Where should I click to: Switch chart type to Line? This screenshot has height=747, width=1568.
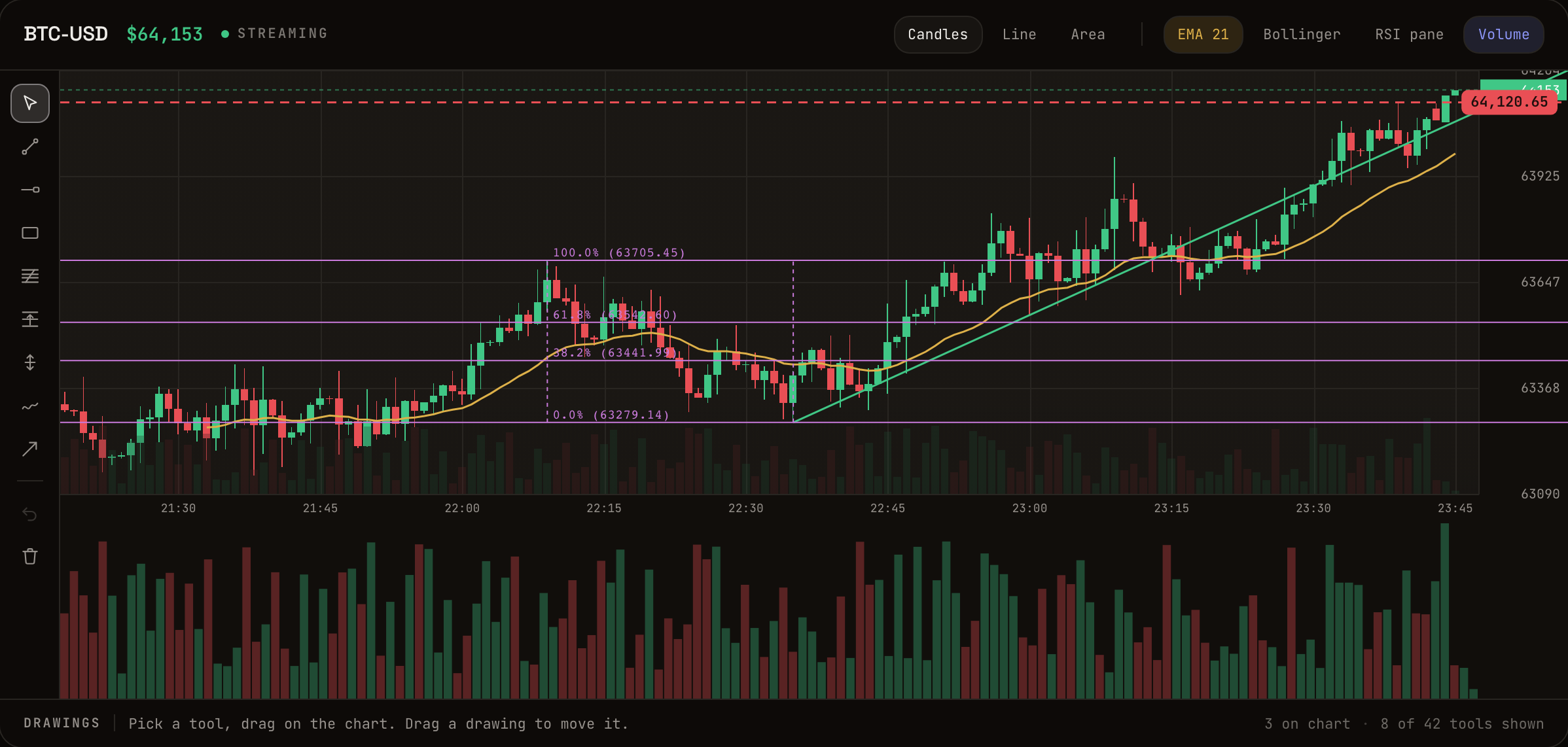[x=1019, y=35]
